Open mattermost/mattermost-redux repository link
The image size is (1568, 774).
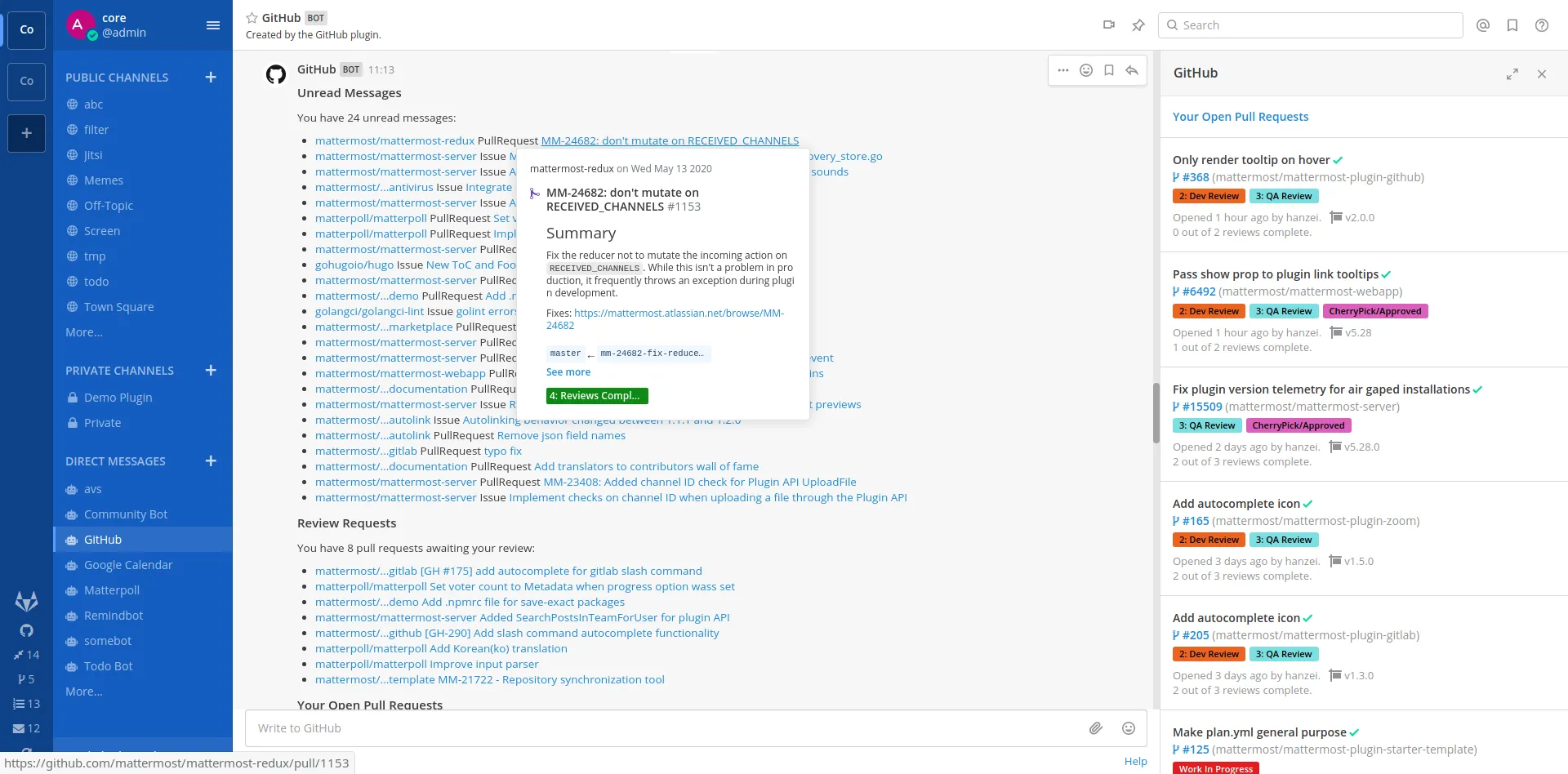[394, 140]
